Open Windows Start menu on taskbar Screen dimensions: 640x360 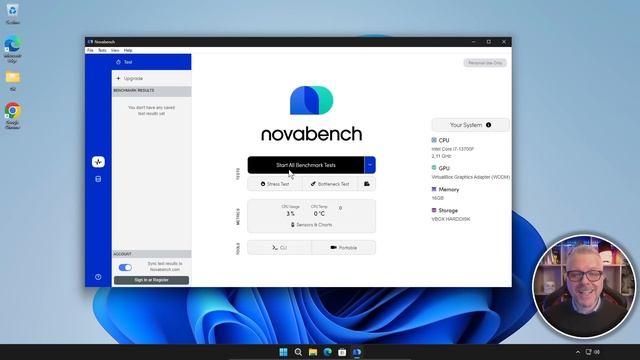(x=283, y=352)
